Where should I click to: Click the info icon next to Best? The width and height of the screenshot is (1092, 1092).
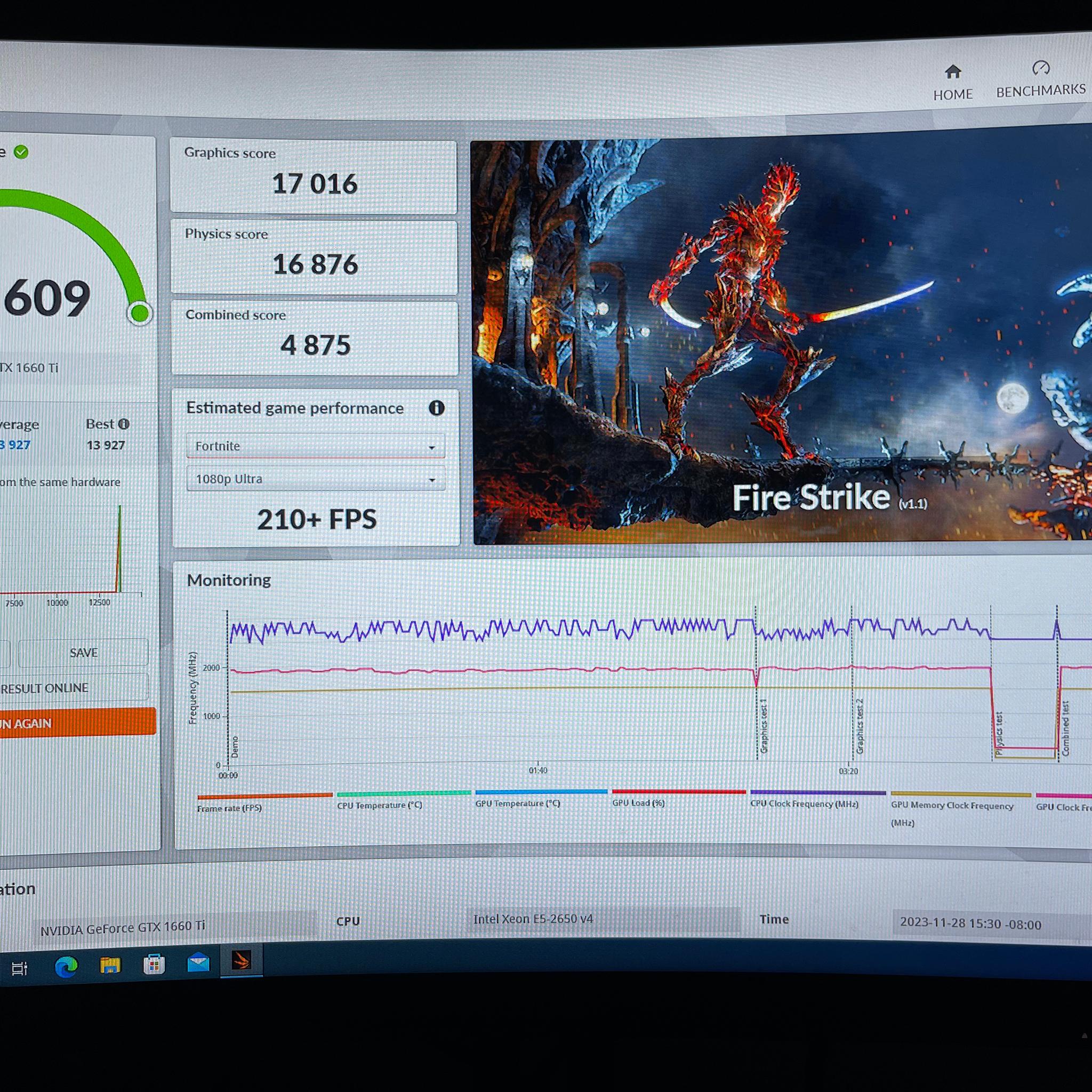[124, 424]
